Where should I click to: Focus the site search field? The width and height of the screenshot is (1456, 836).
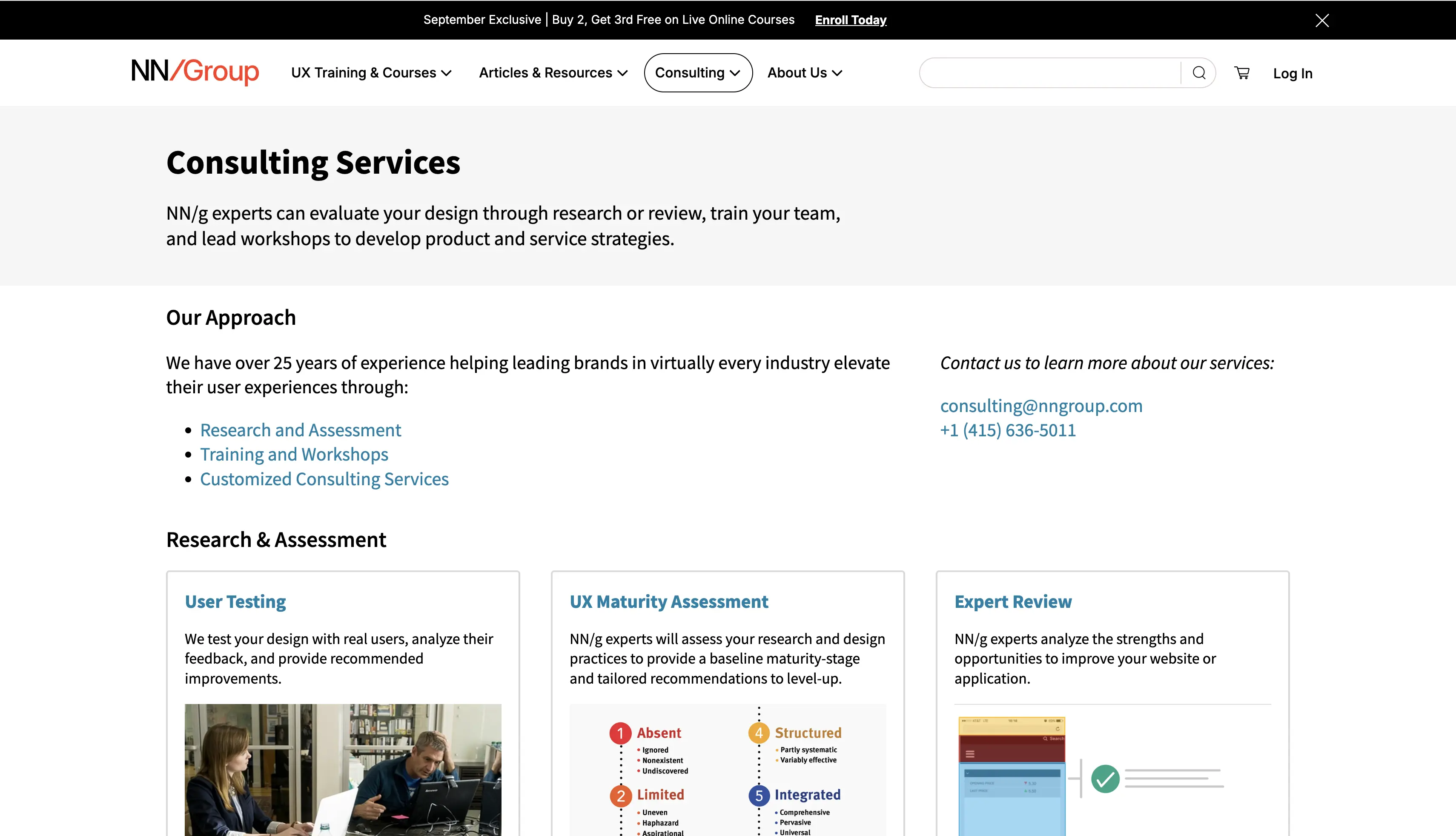click(1049, 73)
